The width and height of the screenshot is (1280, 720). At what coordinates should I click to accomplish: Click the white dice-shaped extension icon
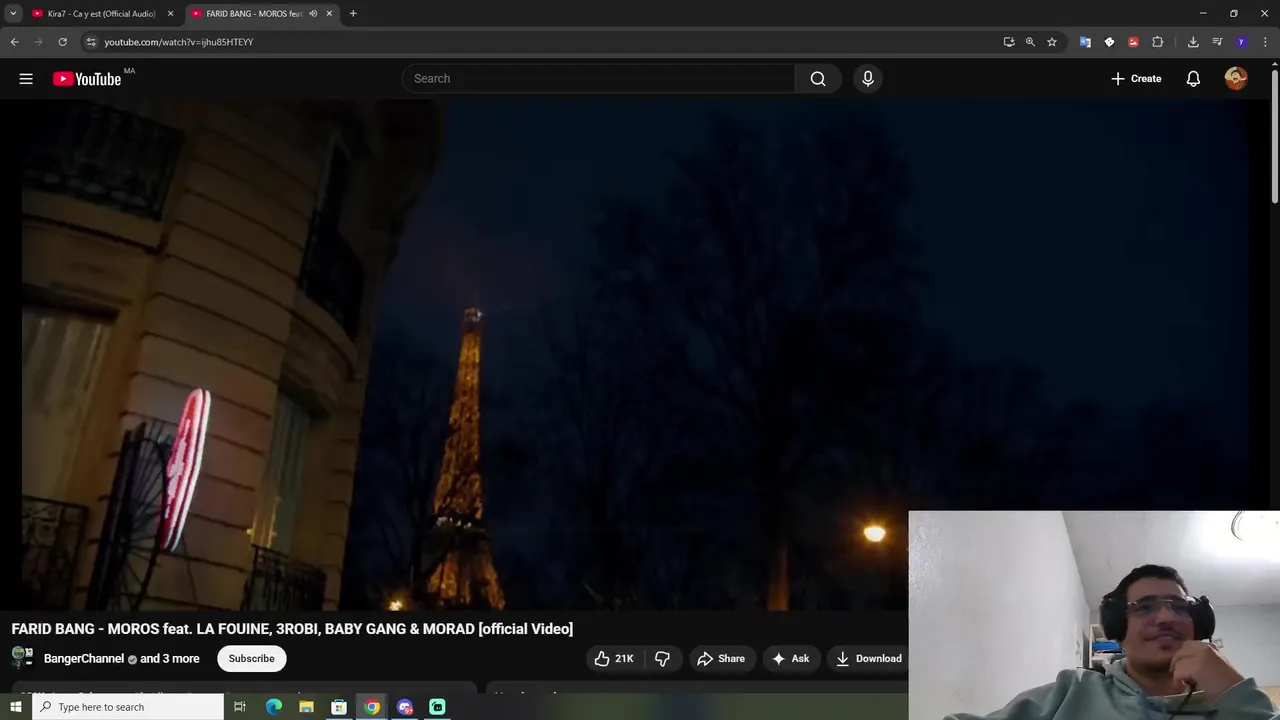tap(1109, 42)
